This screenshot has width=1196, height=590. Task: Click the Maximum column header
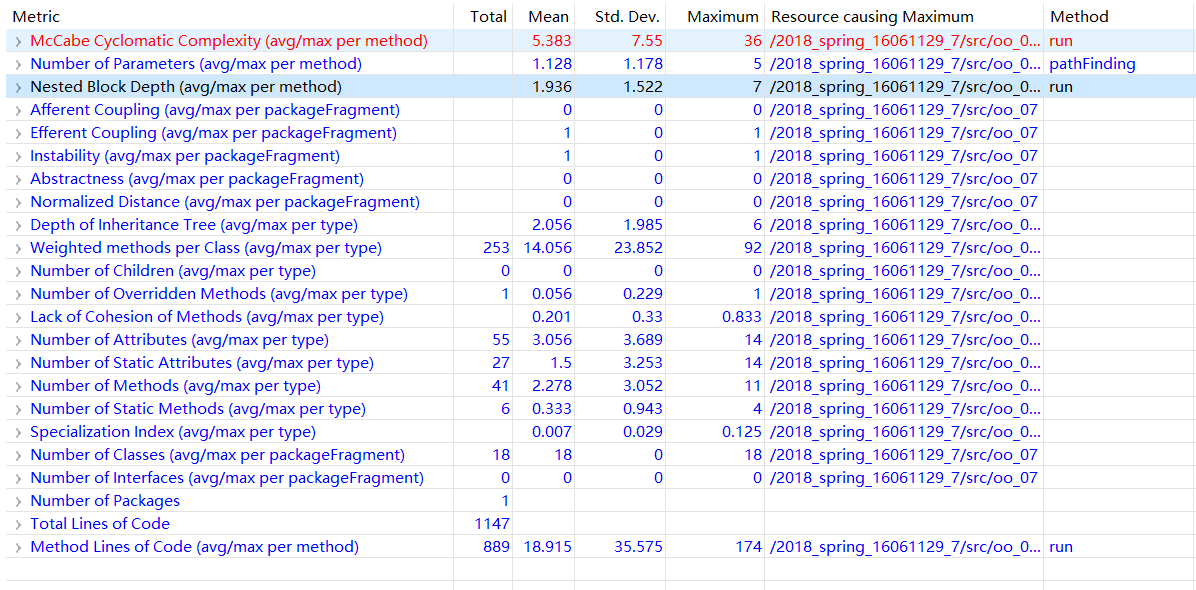723,16
